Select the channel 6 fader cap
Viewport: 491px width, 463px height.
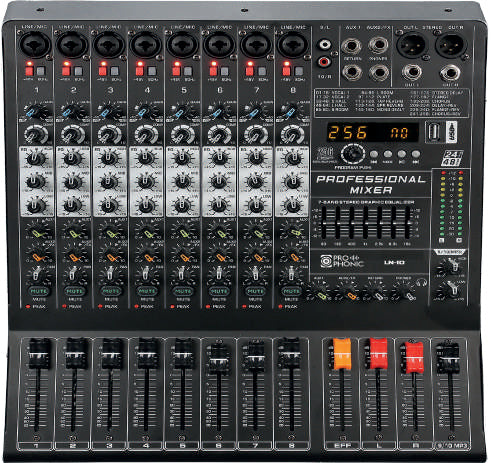219,360
